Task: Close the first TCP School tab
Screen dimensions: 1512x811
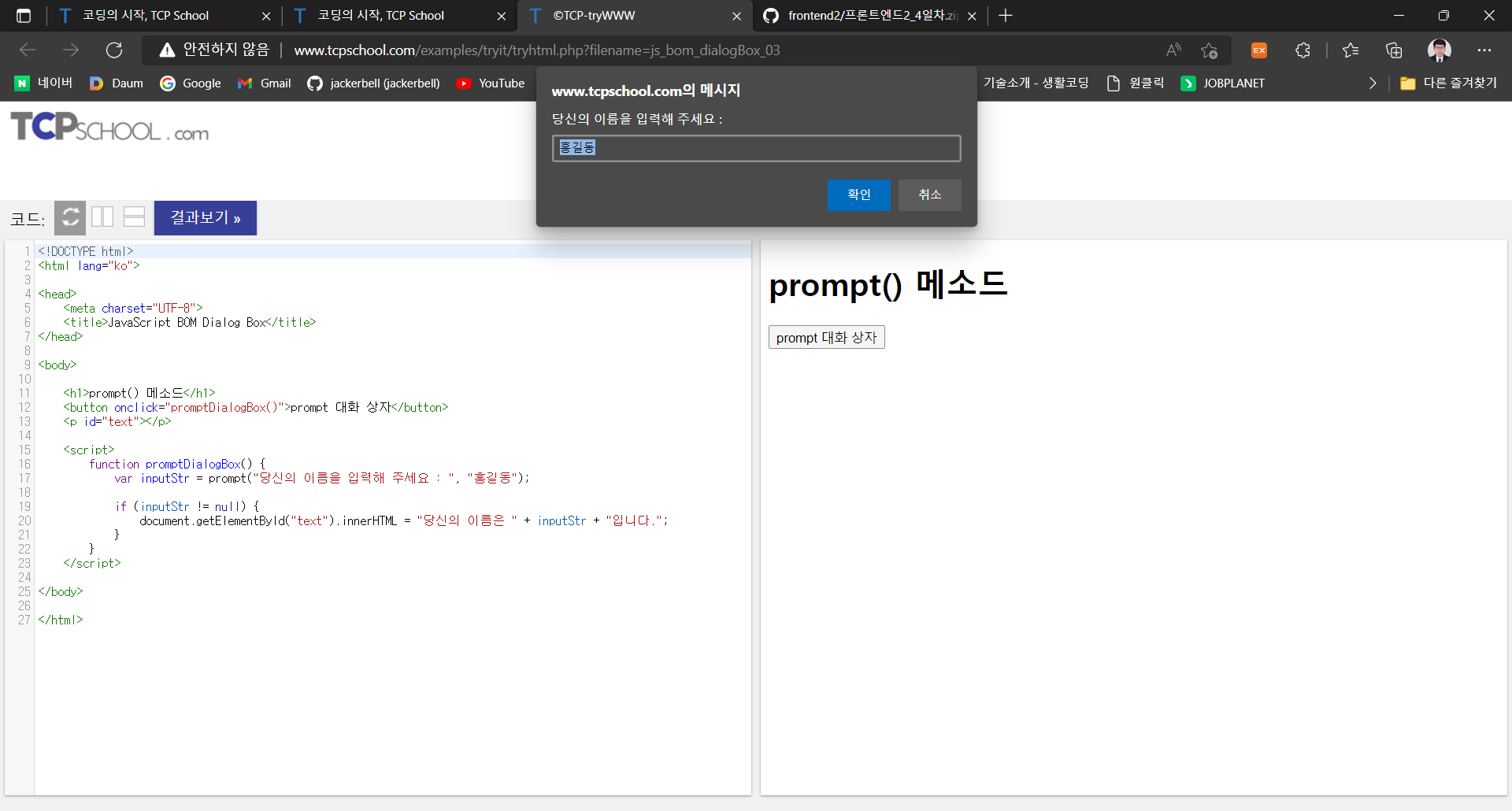Action: pyautogui.click(x=265, y=16)
